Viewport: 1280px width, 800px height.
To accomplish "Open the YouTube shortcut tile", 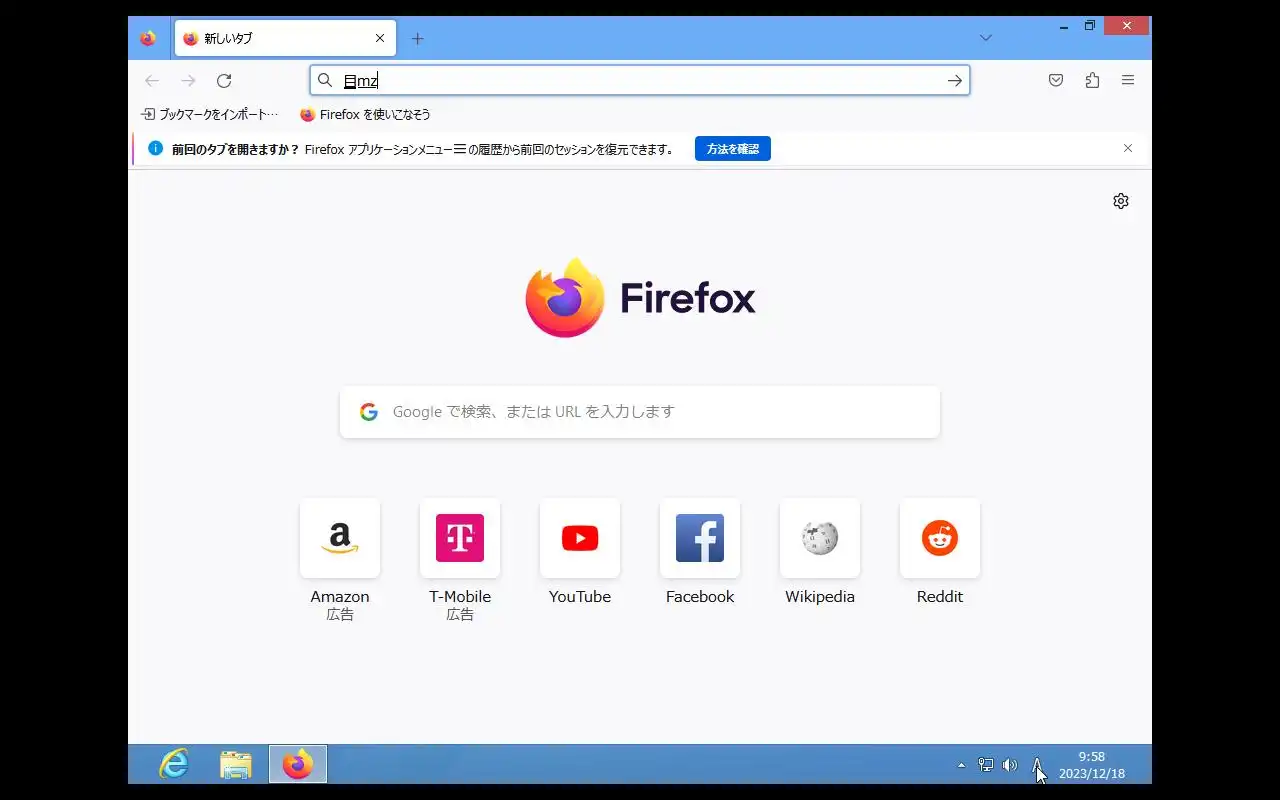I will click(580, 538).
